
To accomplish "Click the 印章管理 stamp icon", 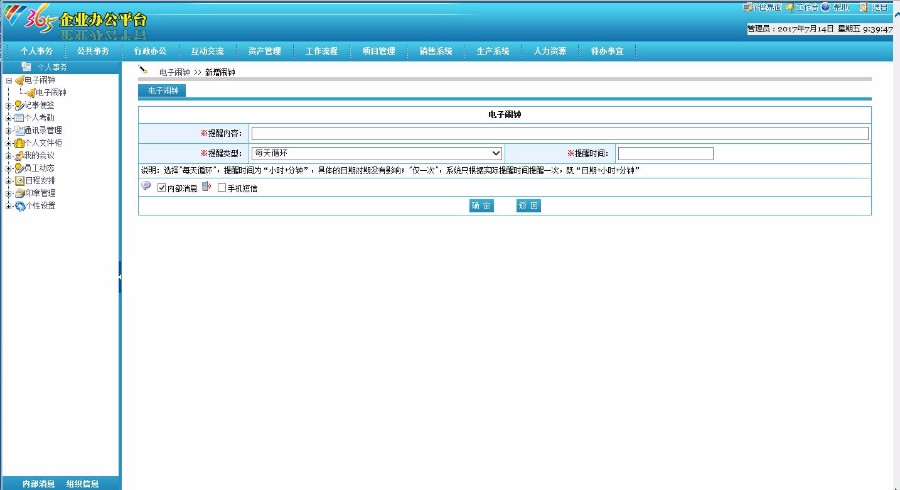I will (19, 193).
